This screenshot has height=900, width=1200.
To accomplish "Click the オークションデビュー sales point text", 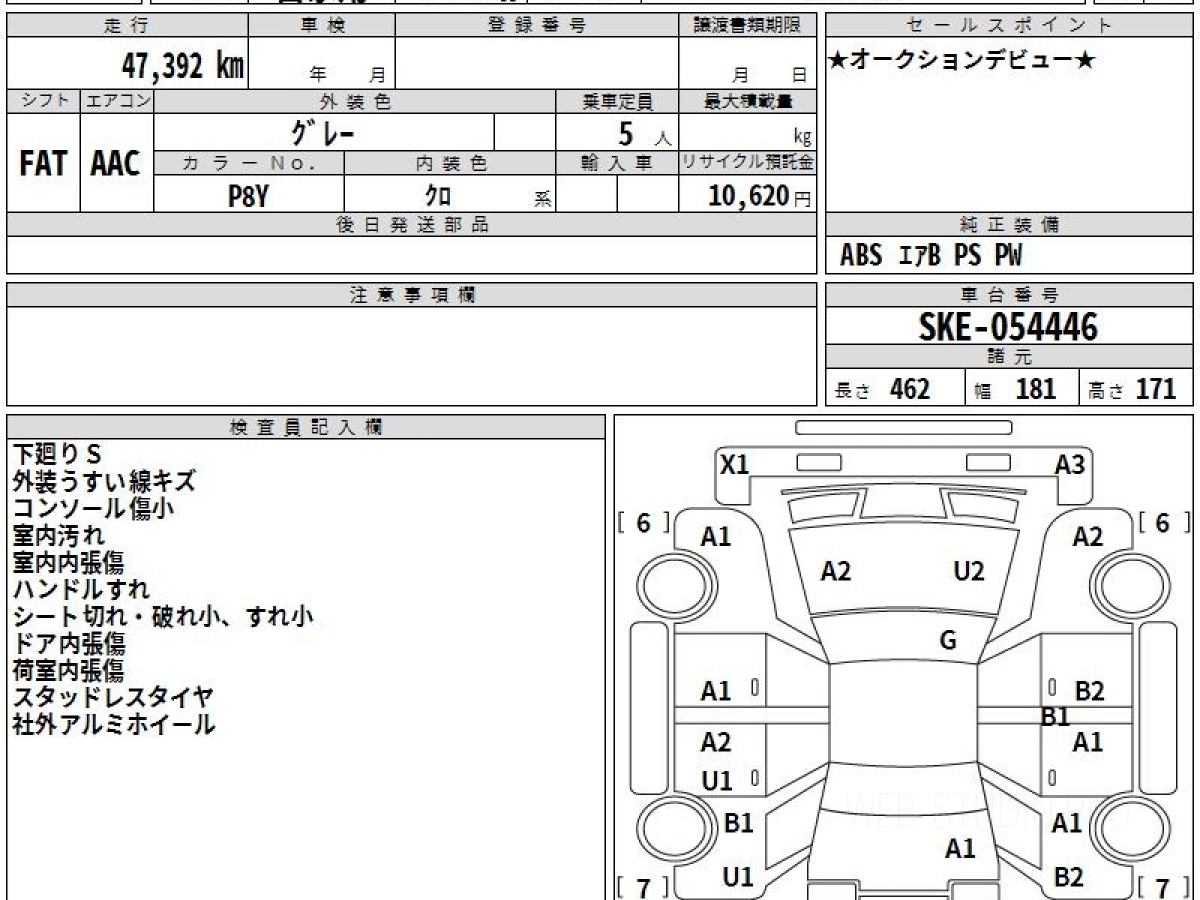I will coord(962,61).
